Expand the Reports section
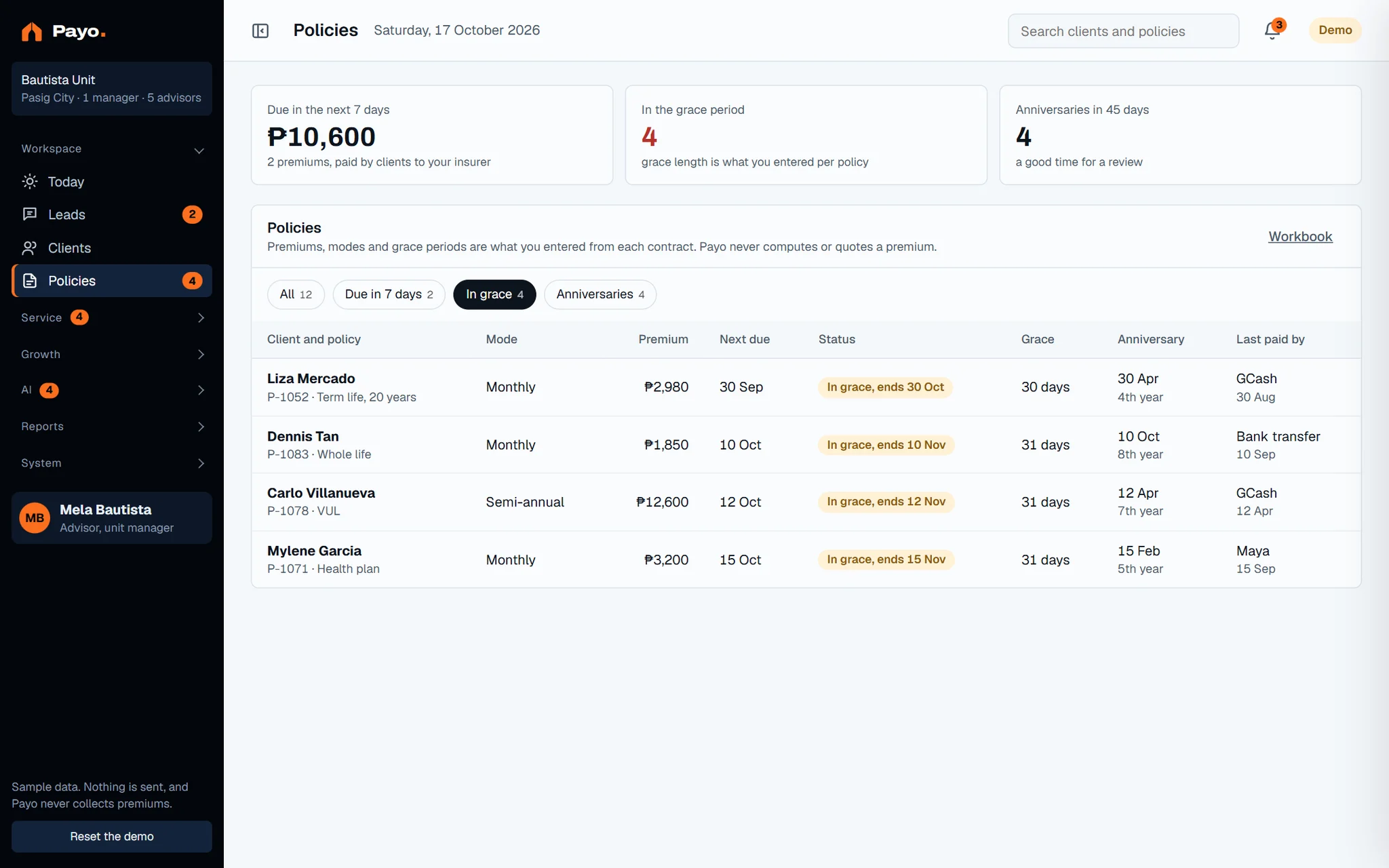The height and width of the screenshot is (868, 1389). (x=112, y=427)
